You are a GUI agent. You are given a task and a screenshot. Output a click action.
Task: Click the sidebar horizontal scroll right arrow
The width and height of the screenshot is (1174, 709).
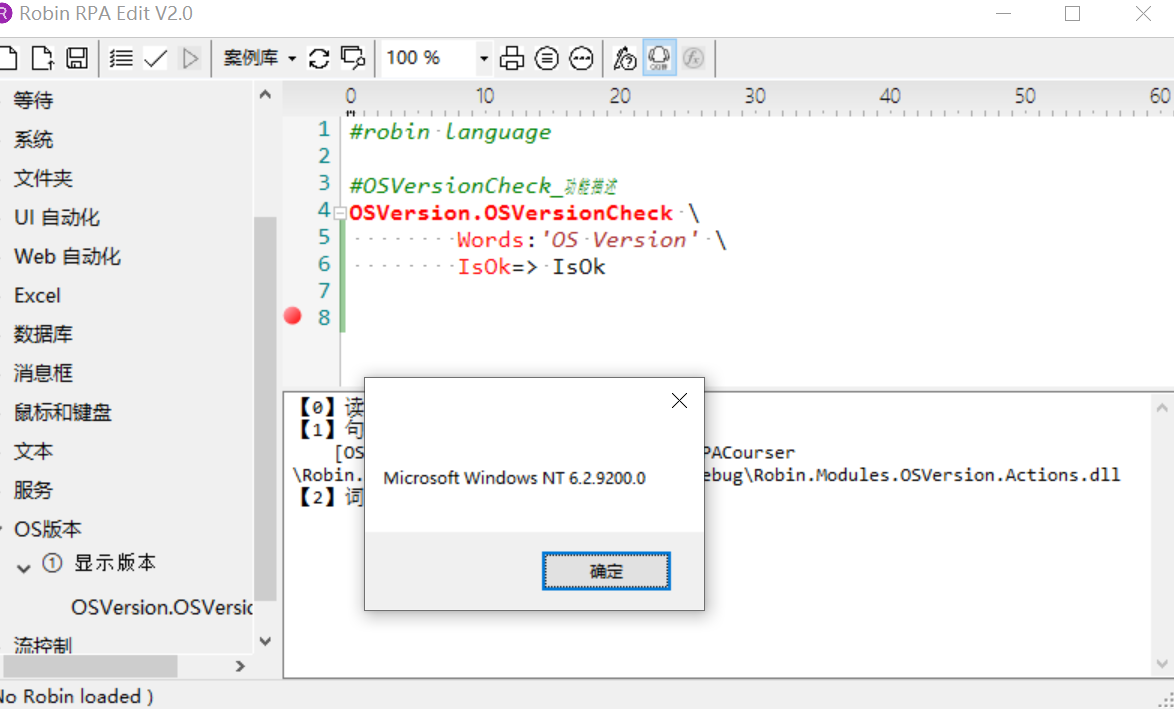pyautogui.click(x=240, y=666)
